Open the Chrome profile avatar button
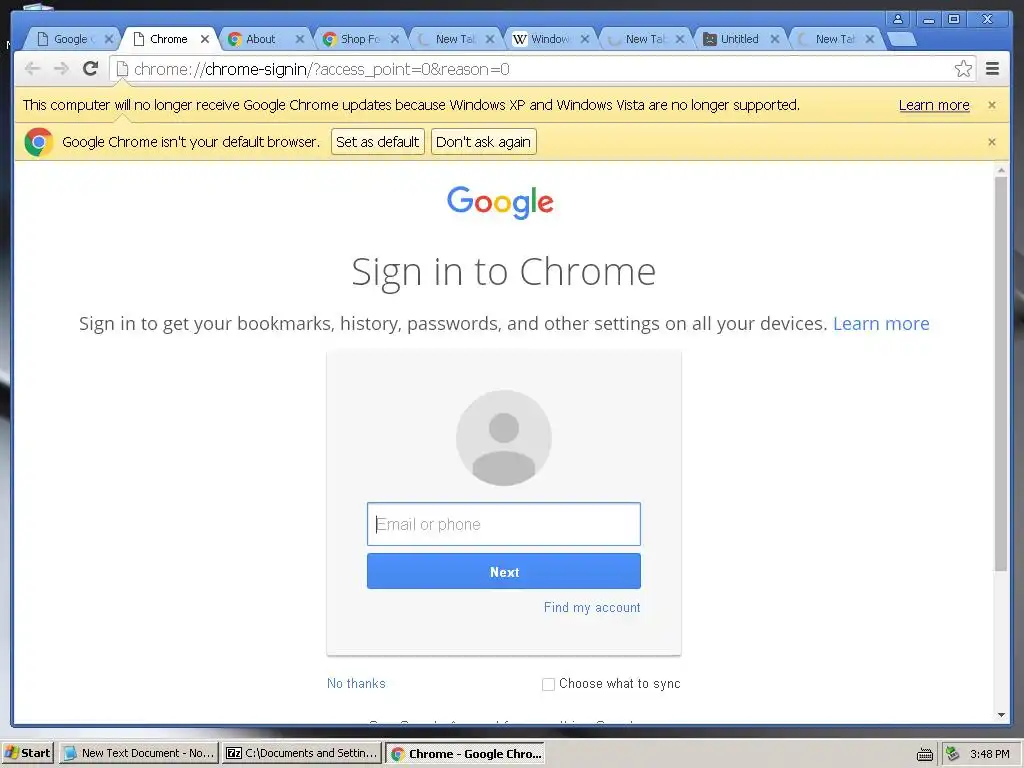This screenshot has height=768, width=1024. tap(898, 19)
